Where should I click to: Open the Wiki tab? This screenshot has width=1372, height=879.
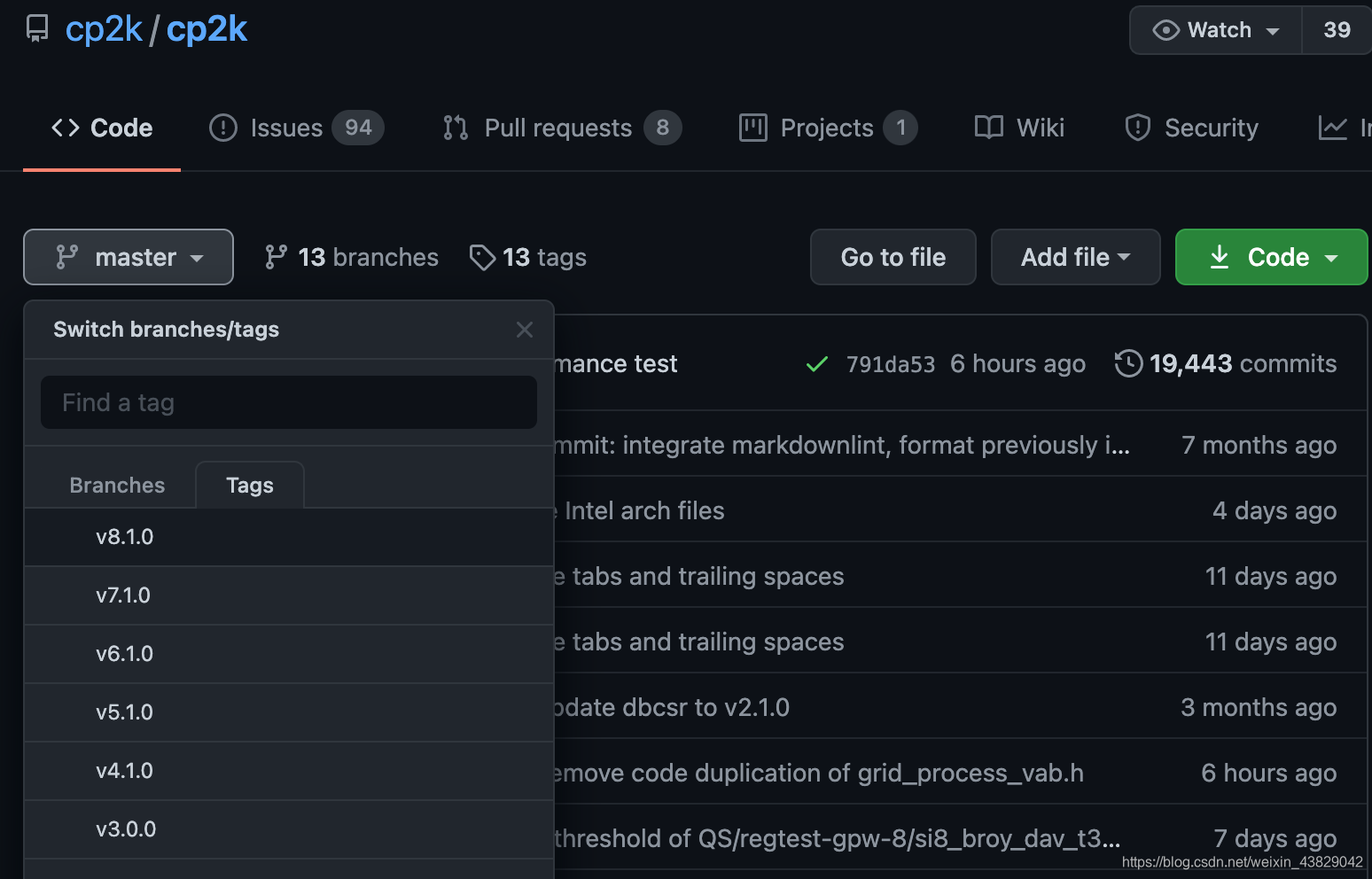pyautogui.click(x=1019, y=128)
